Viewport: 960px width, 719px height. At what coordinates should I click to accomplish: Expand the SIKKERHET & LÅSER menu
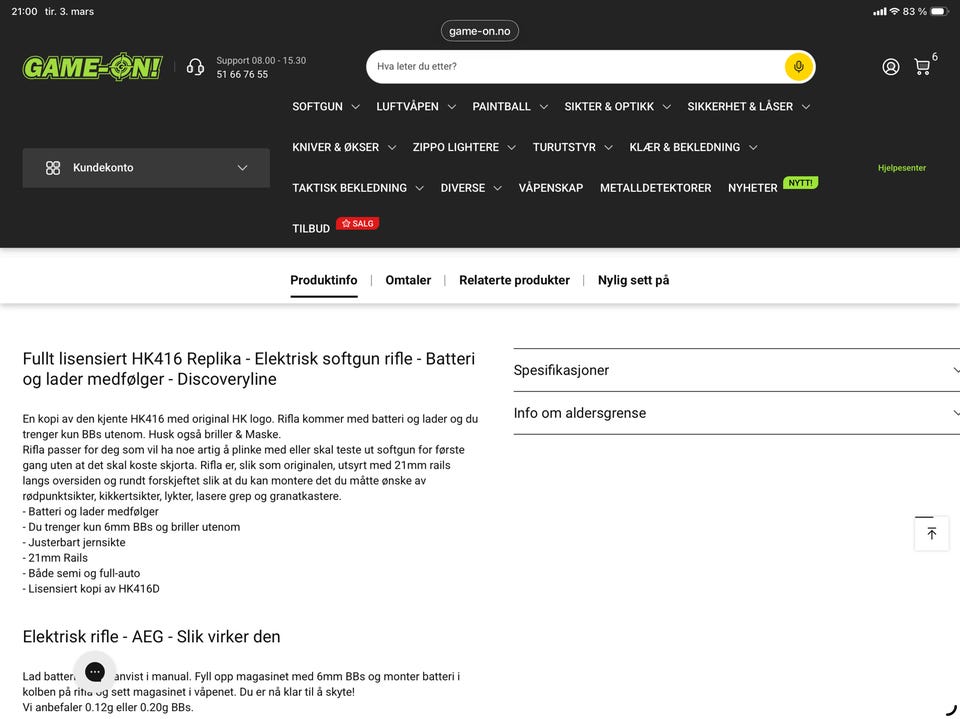click(748, 107)
